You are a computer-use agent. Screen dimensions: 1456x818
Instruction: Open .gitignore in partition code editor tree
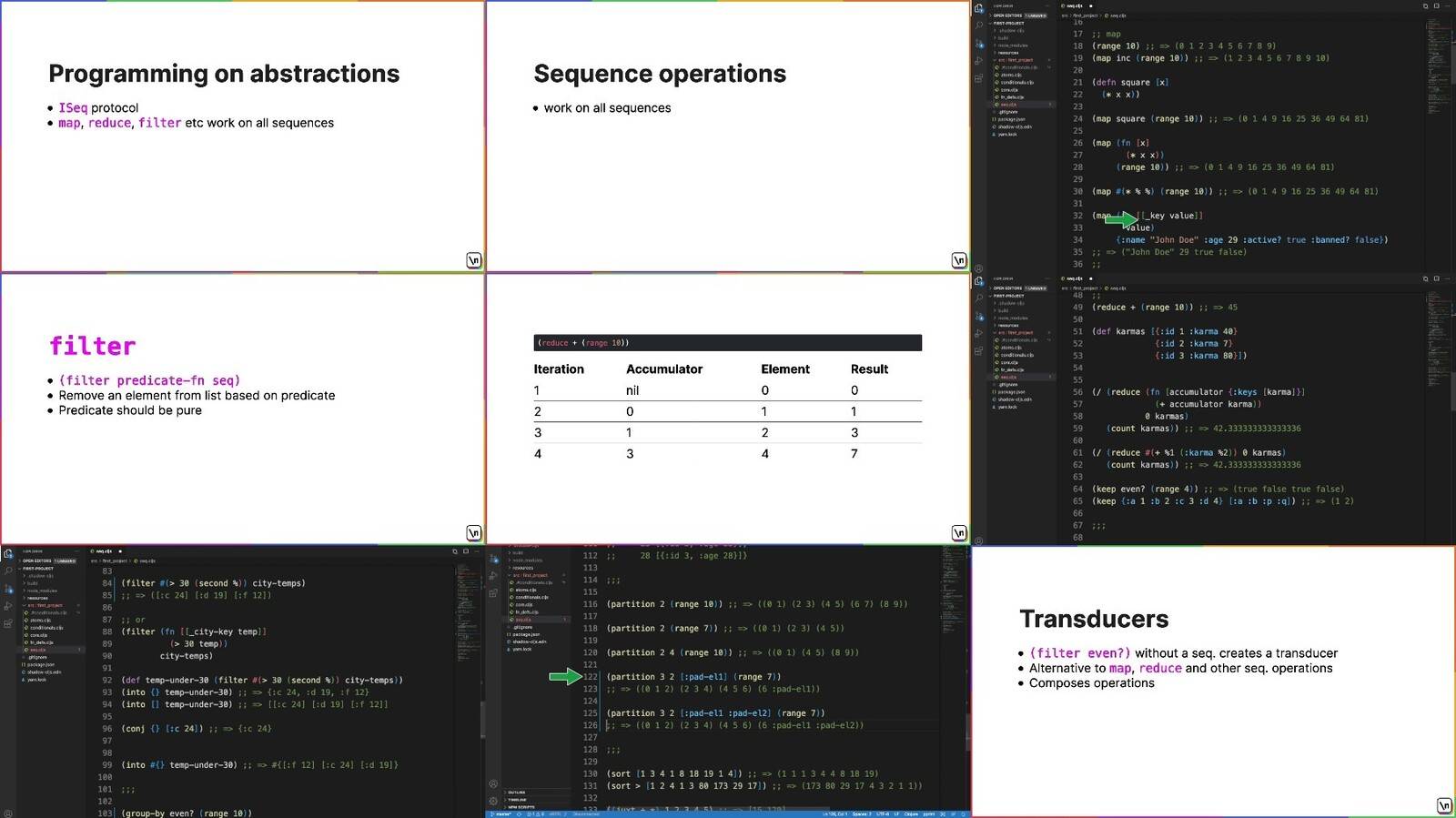click(521, 627)
